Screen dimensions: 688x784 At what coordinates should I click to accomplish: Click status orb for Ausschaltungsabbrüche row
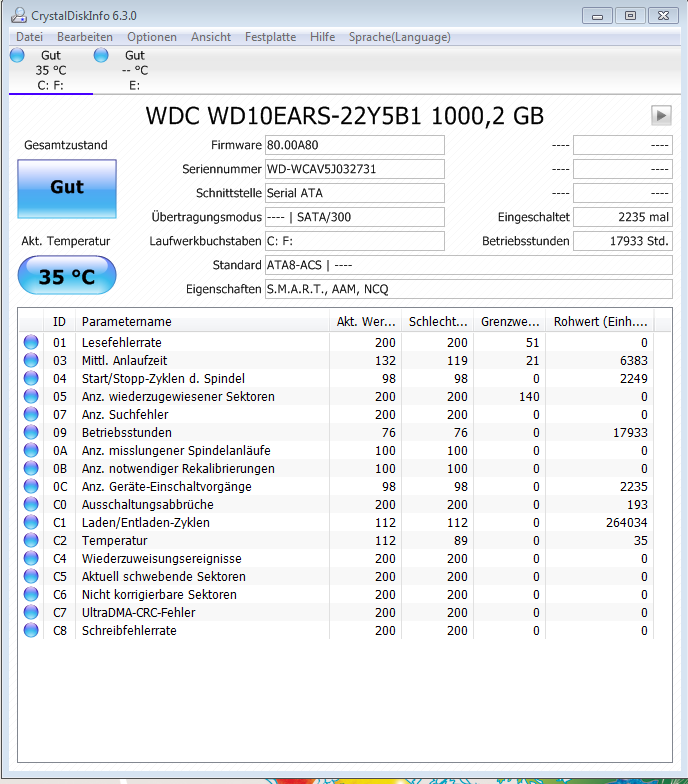click(x=31, y=504)
